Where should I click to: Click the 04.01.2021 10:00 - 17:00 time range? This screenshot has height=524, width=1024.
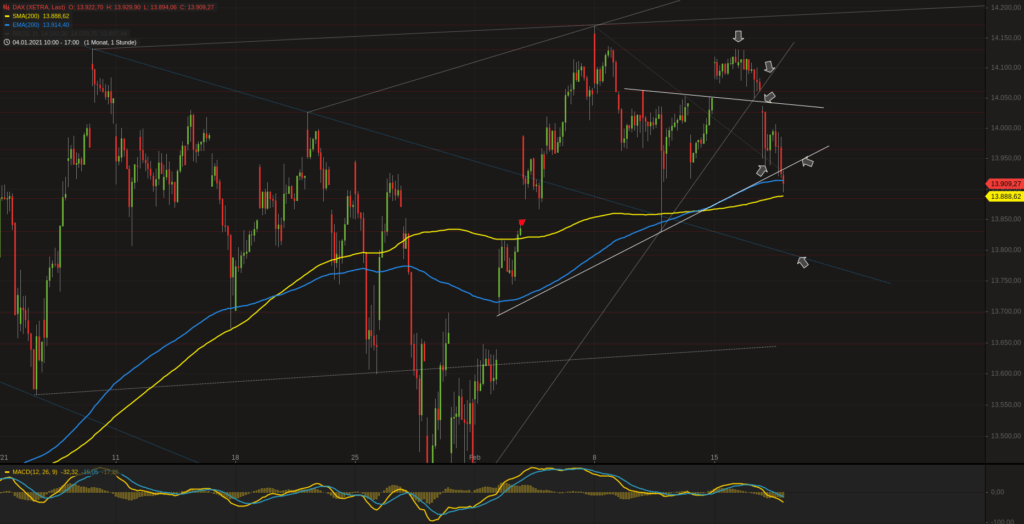pos(46,42)
